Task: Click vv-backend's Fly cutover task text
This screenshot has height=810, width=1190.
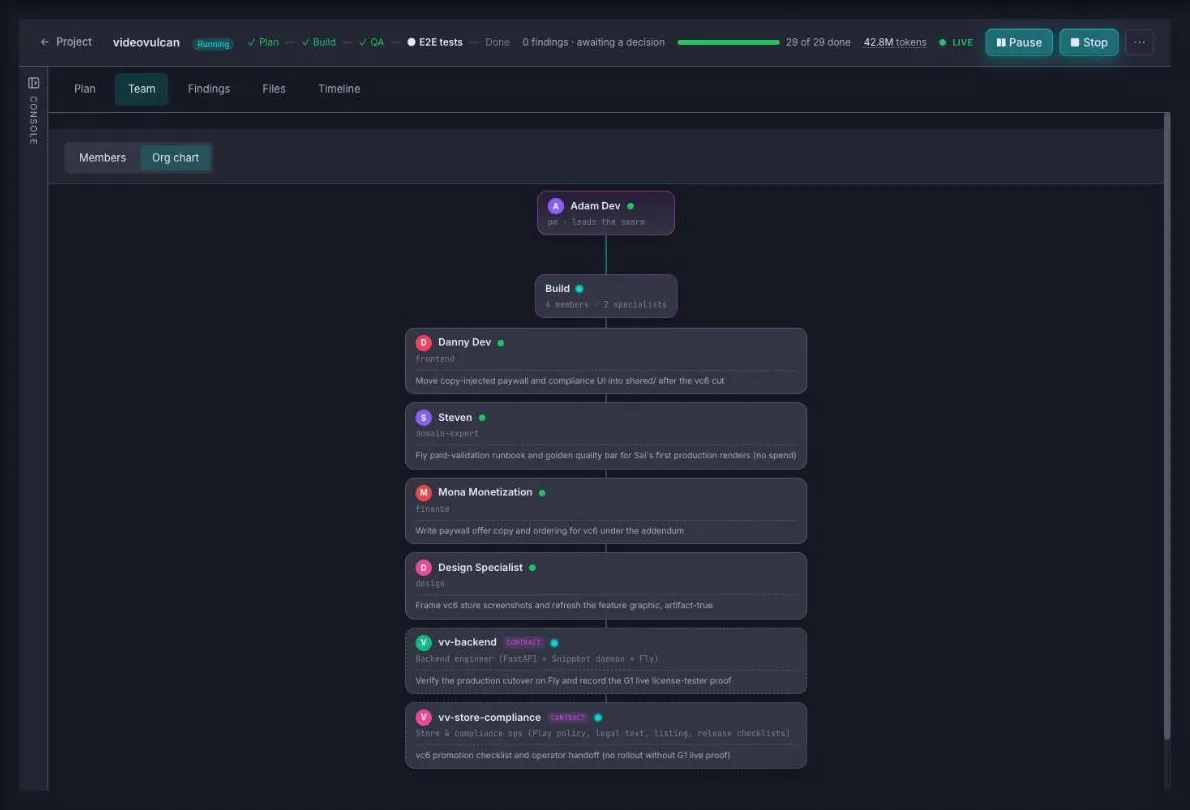Action: pyautogui.click(x=573, y=680)
